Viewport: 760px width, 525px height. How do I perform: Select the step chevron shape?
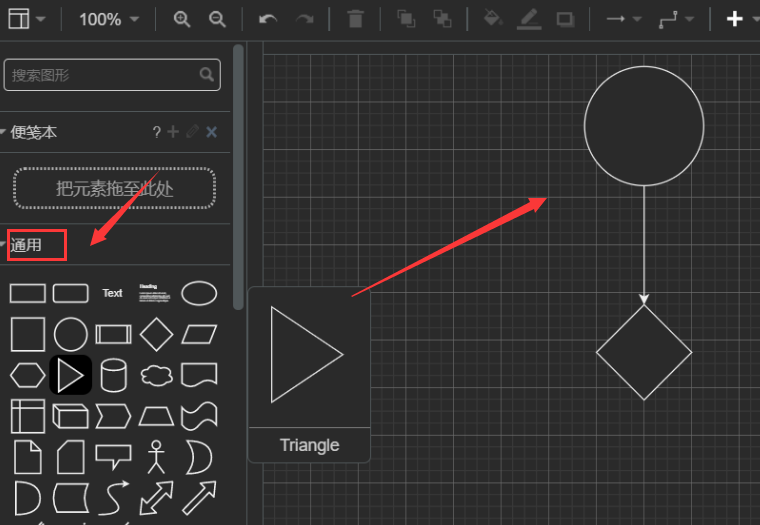tap(113, 416)
